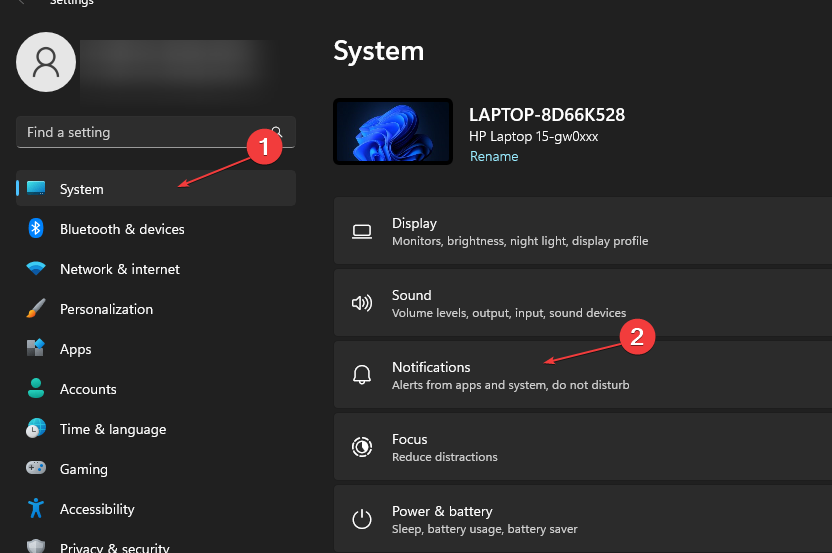Screen dimensions: 832x553
Task: Go to Network & internet
Action: (156, 269)
